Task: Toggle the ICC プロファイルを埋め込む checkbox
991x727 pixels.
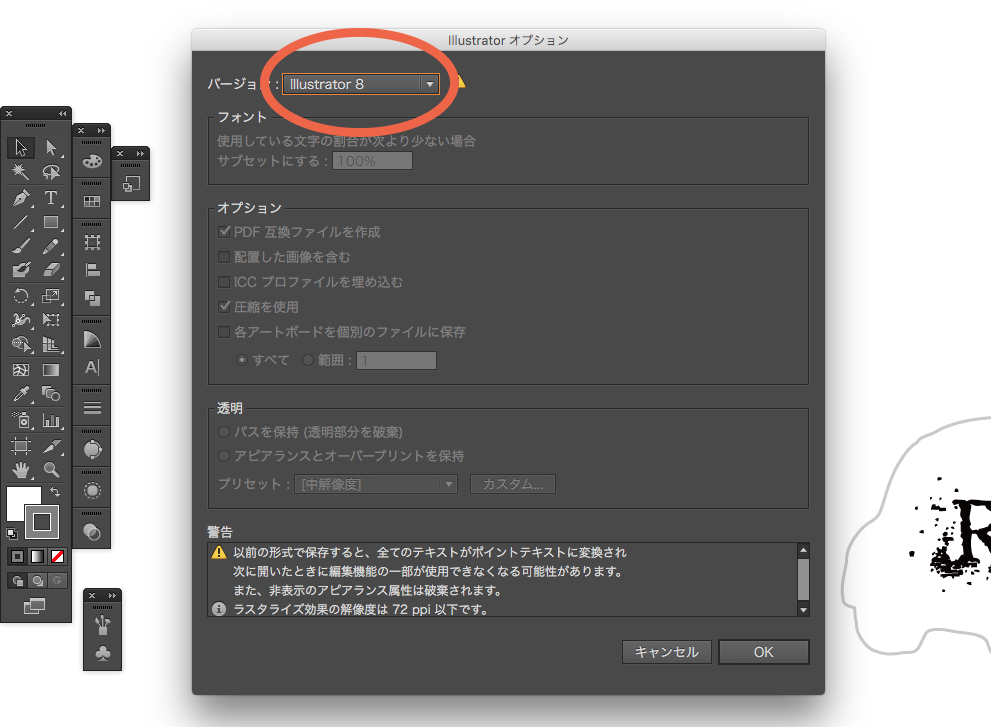Action: (x=224, y=282)
